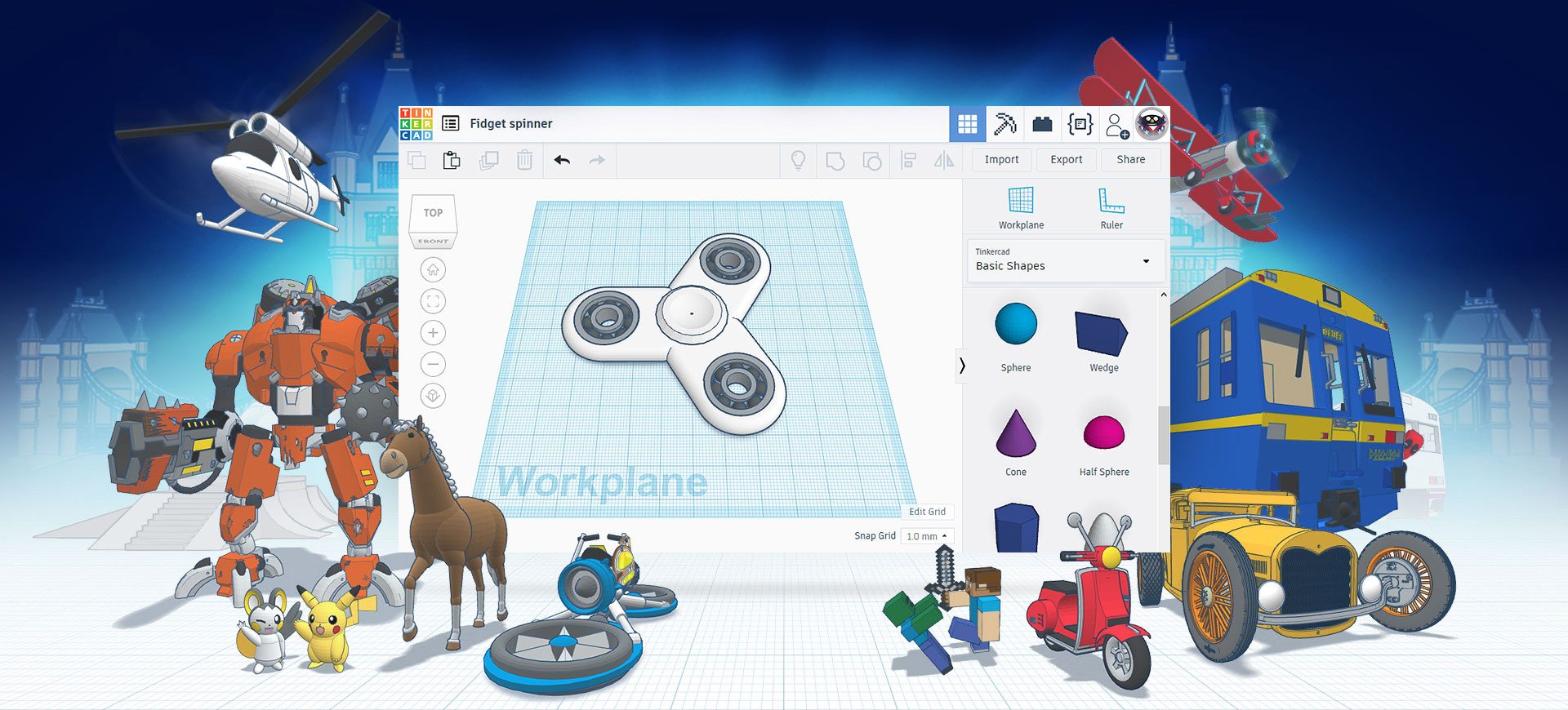This screenshot has width=1568, height=710.
Task: Open the user profile avatar
Action: [x=1151, y=125]
